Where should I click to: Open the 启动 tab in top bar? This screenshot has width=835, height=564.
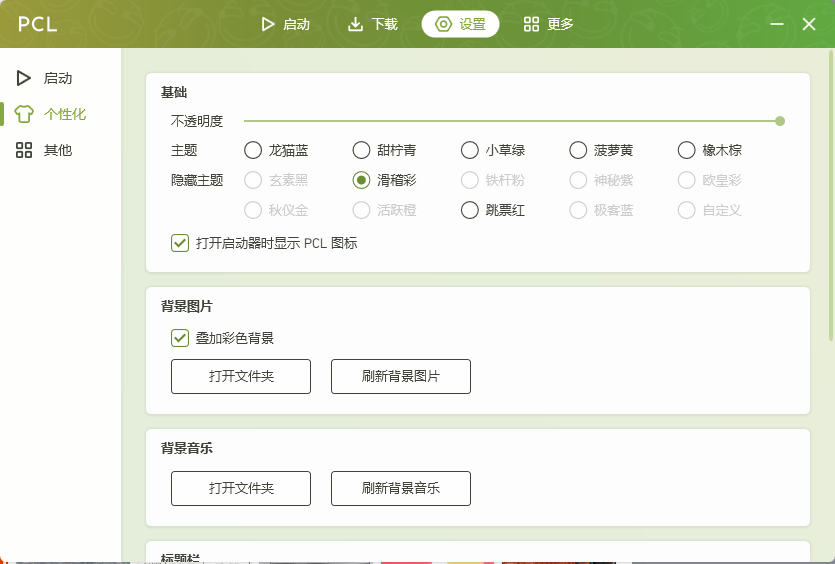(x=285, y=24)
